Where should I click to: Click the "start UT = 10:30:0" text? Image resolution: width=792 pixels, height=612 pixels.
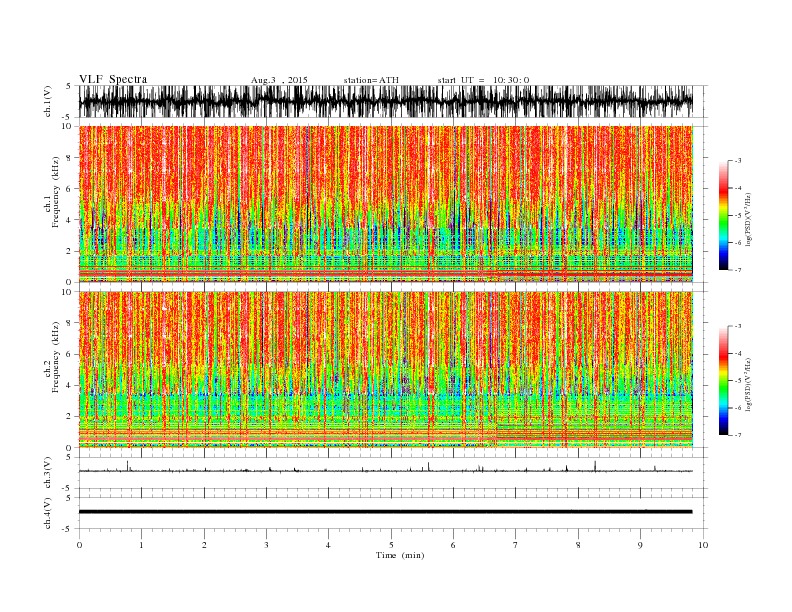click(x=483, y=80)
